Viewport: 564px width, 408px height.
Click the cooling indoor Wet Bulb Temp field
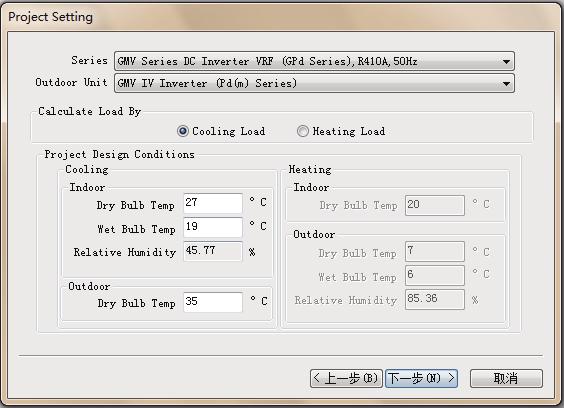(x=213, y=227)
